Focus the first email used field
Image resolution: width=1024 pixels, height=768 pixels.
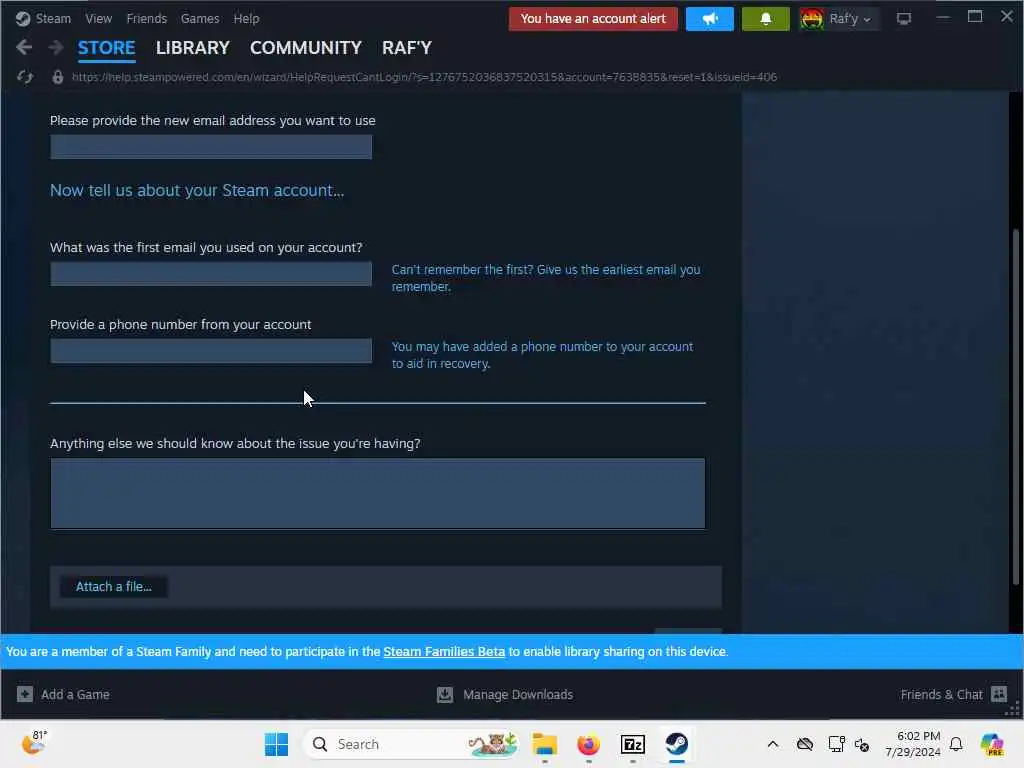pyautogui.click(x=211, y=274)
